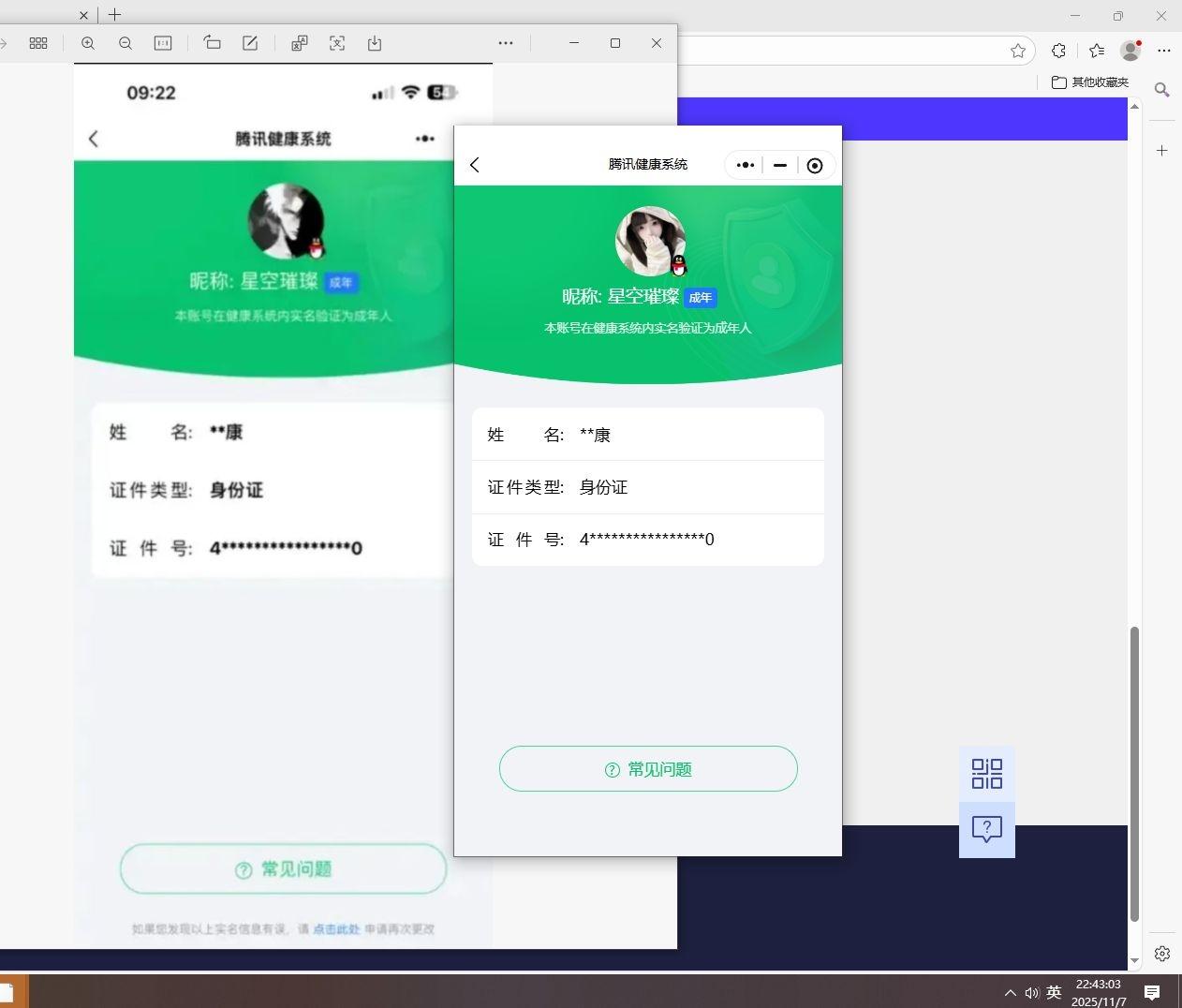
Task: Click the rotate image icon
Action: coord(213,43)
